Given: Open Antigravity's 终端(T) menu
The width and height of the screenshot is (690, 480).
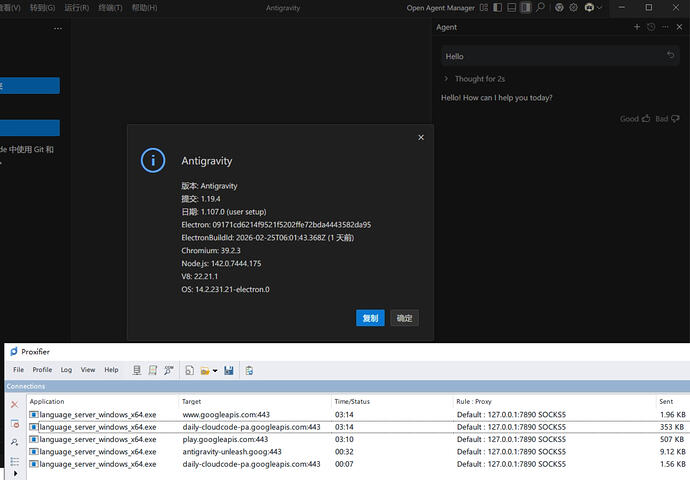Looking at the screenshot, I should (x=110, y=7).
